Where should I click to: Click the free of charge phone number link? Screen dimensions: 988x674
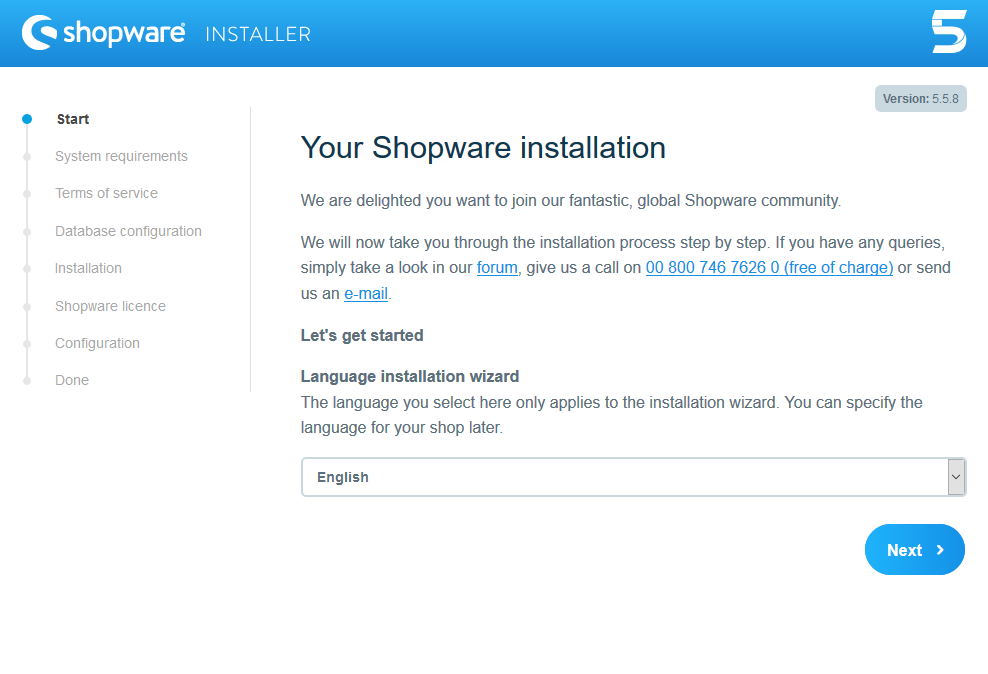[769, 268]
